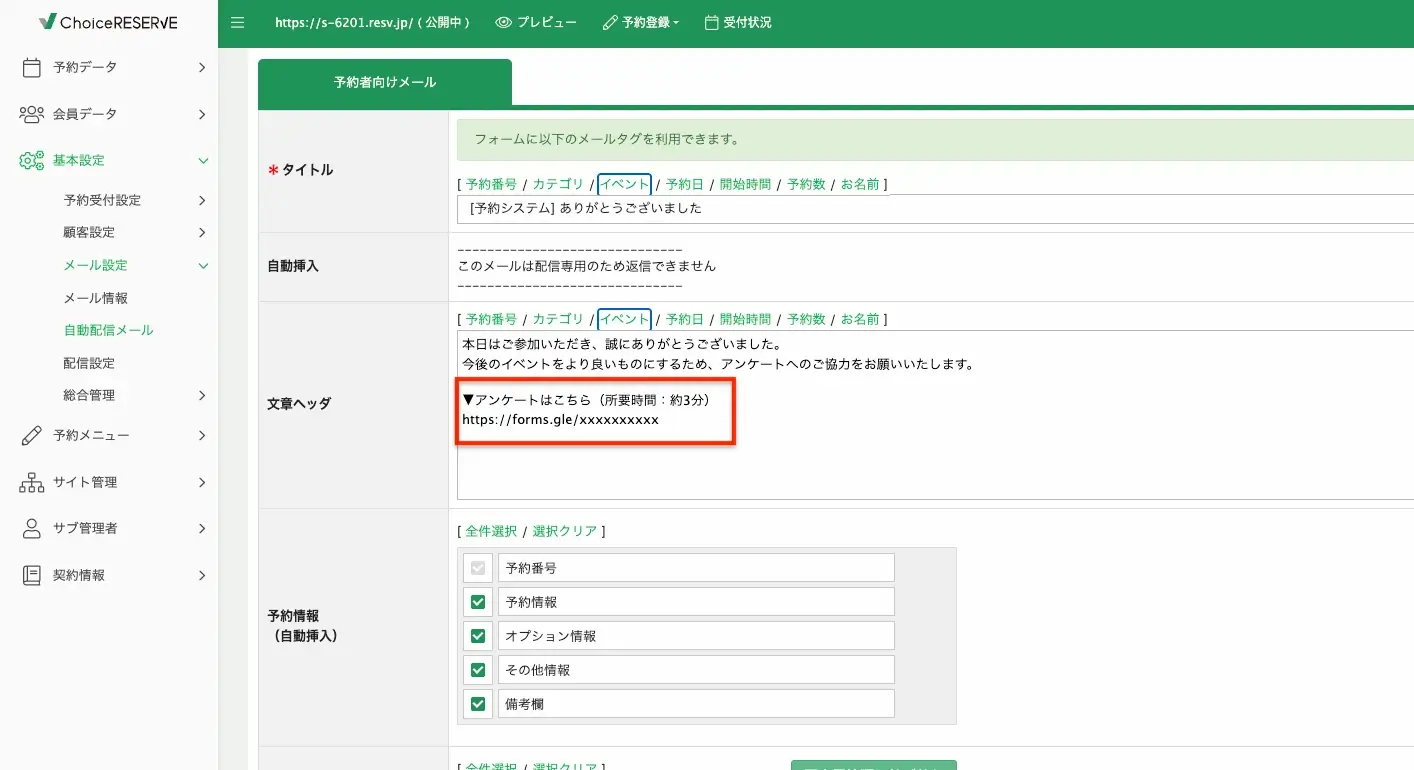Image resolution: width=1414 pixels, height=770 pixels.
Task: Expand 予約受付設定 chevron
Action: [x=202, y=200]
